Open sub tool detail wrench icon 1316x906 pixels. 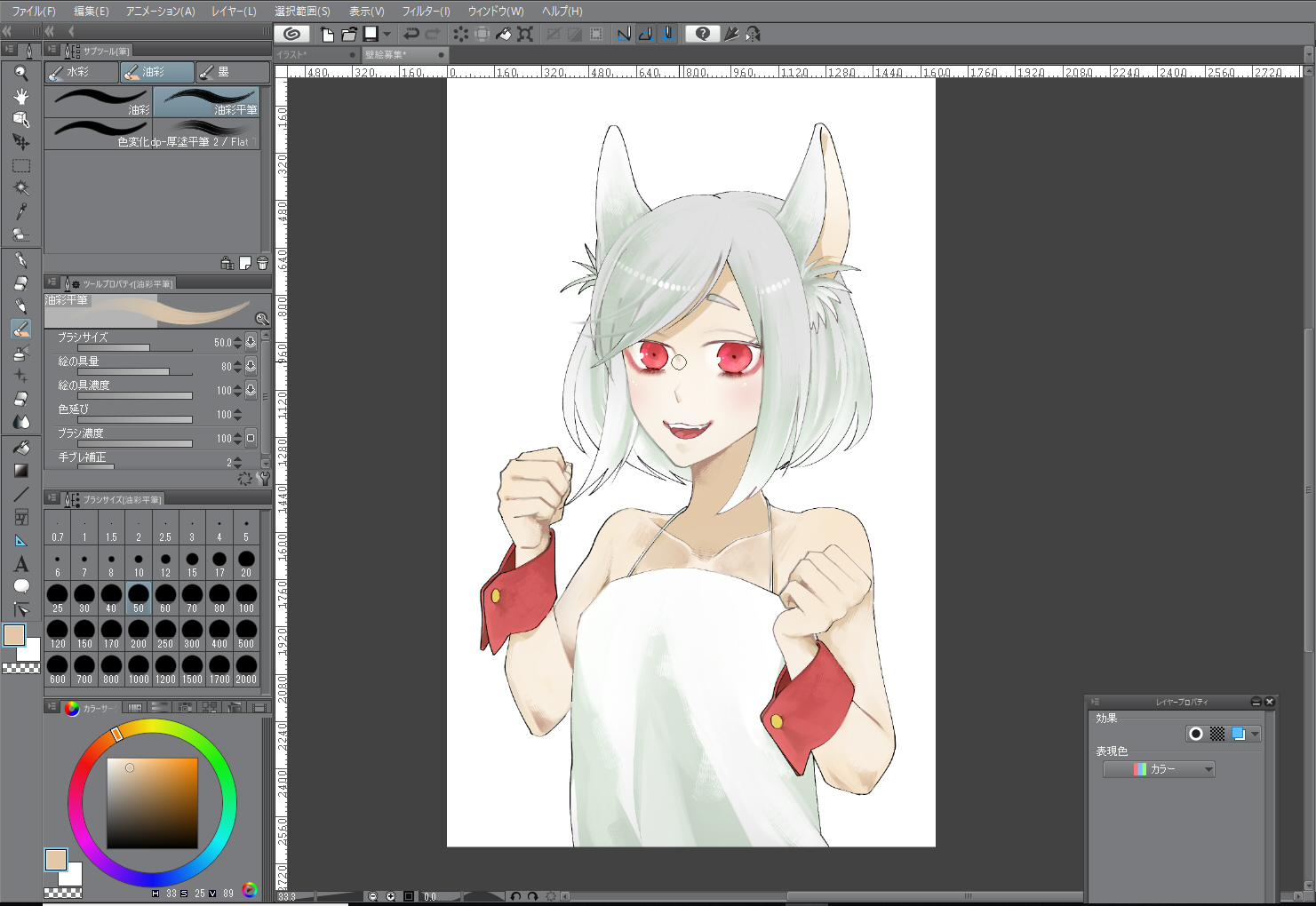pos(264,478)
